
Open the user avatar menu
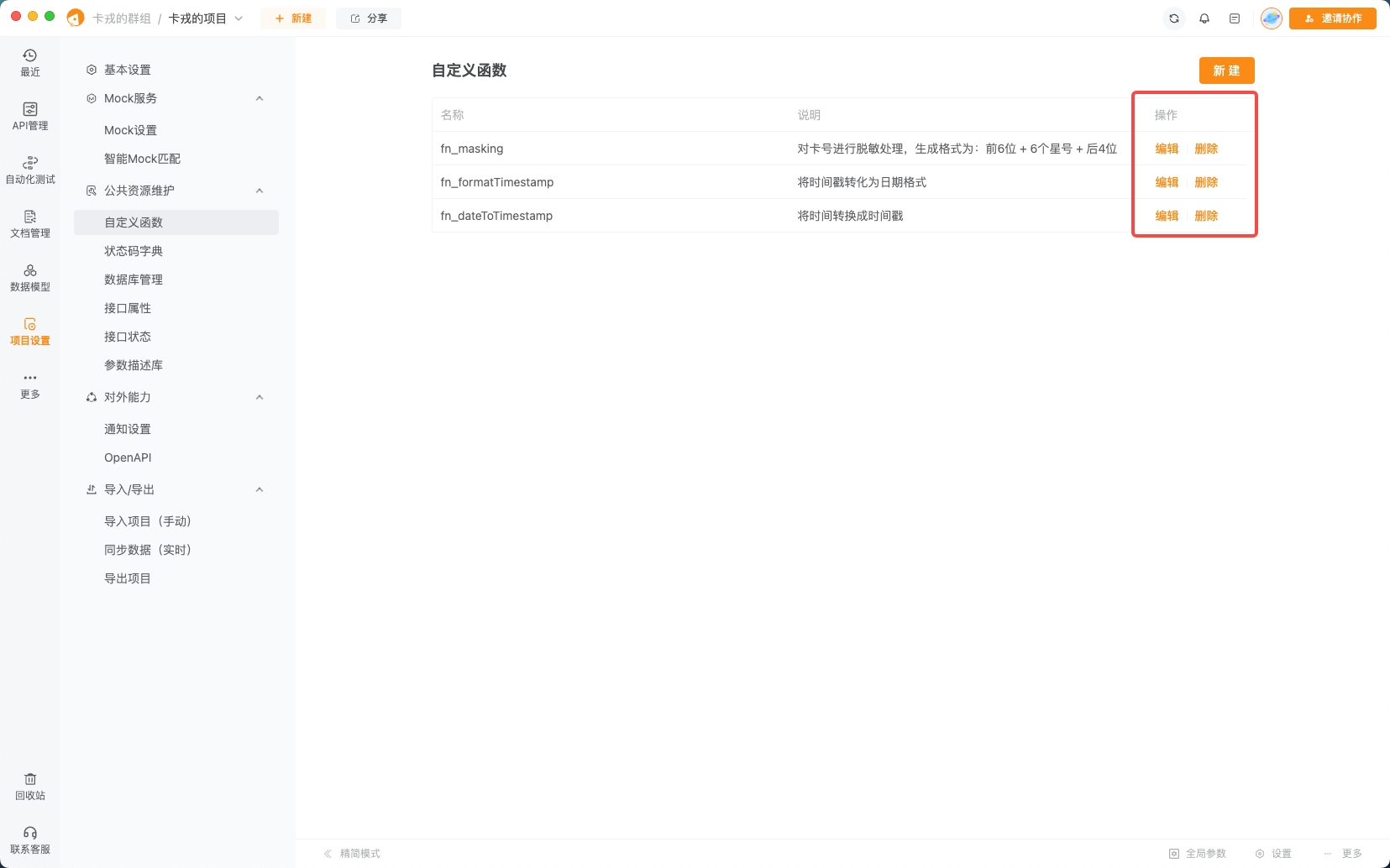click(x=1272, y=18)
